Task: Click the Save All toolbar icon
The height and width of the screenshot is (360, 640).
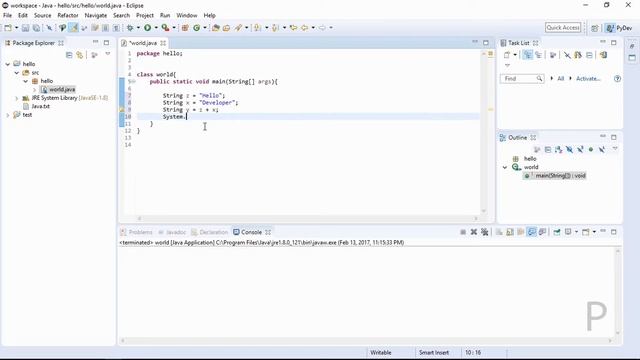Action: tap(36, 28)
